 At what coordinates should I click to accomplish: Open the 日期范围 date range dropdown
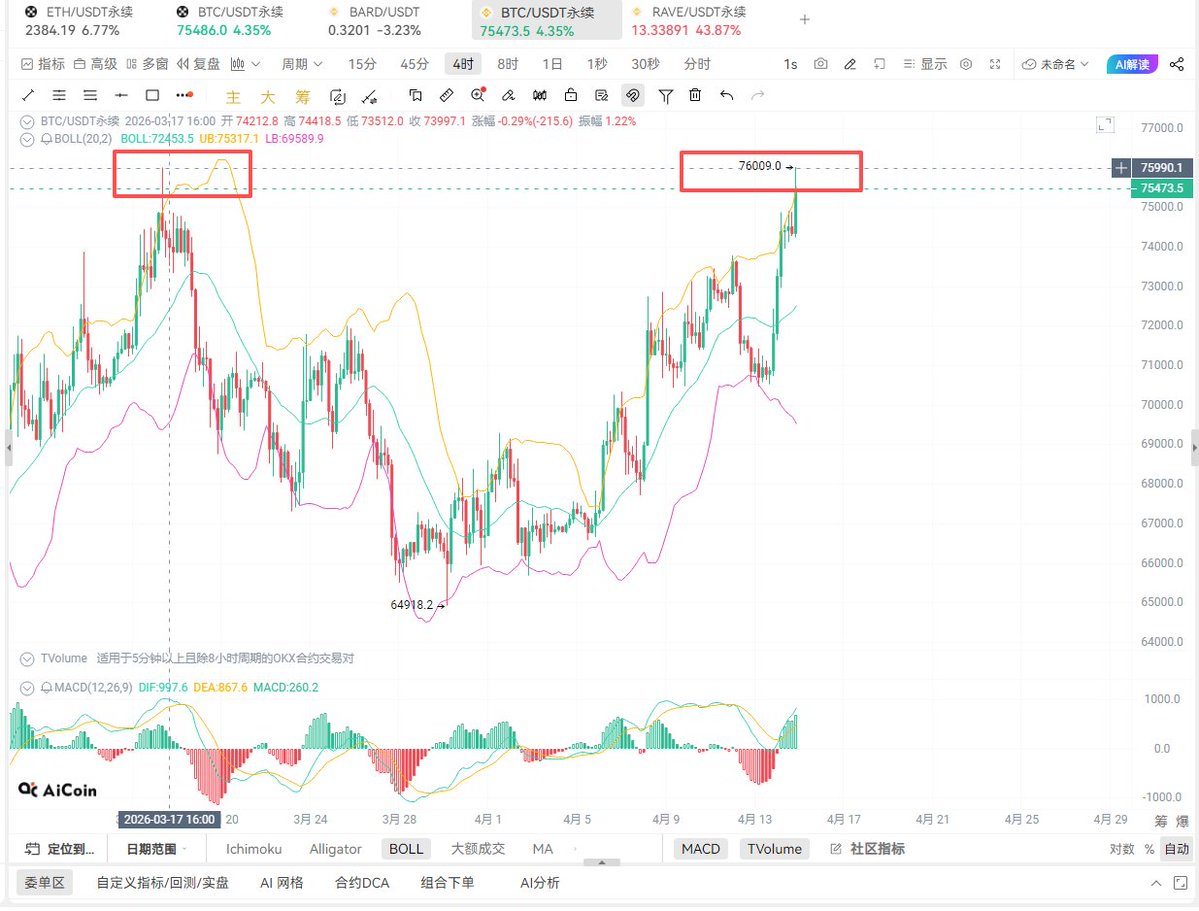tap(157, 849)
